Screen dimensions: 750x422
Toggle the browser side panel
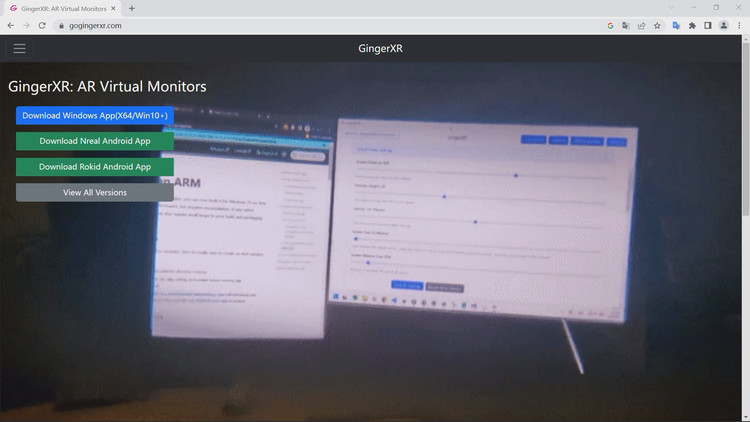click(x=708, y=26)
